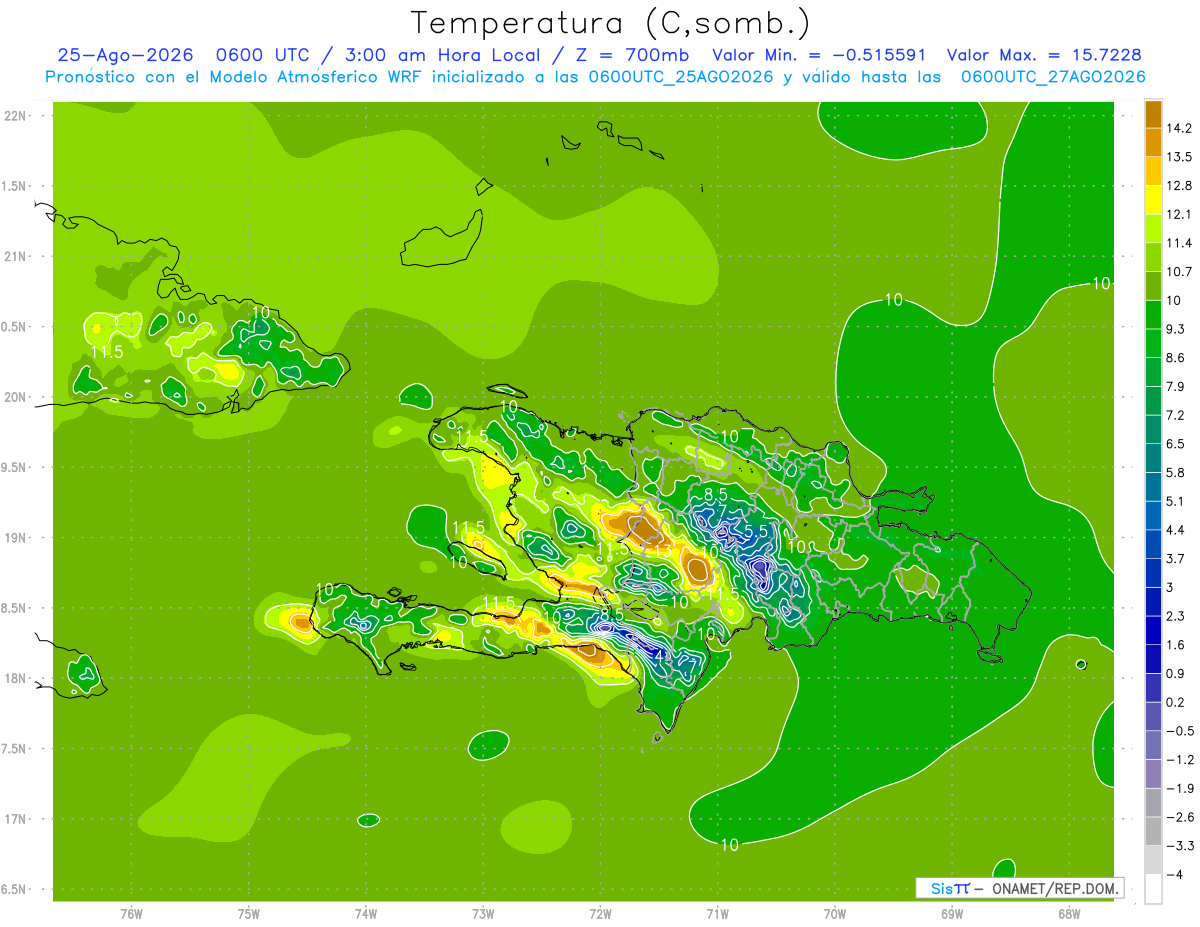Click the 'Valor Min. = -0.515591' readout
Image resolution: width=1200 pixels, height=927 pixels.
pos(819,55)
